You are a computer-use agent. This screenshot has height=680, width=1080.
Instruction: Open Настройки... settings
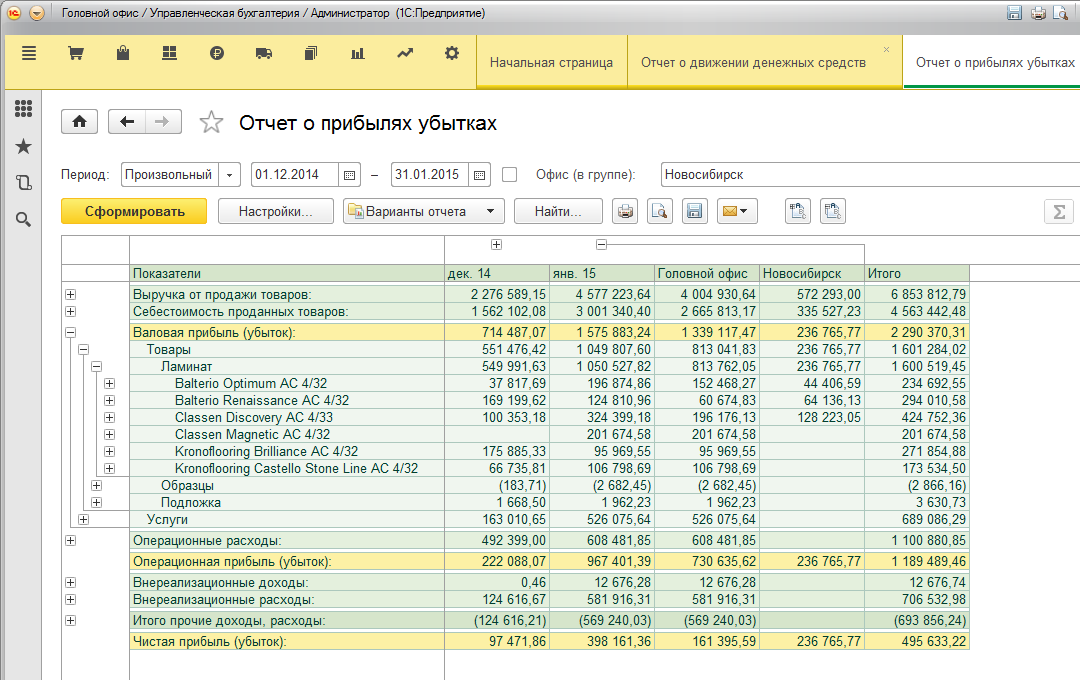click(x=276, y=211)
